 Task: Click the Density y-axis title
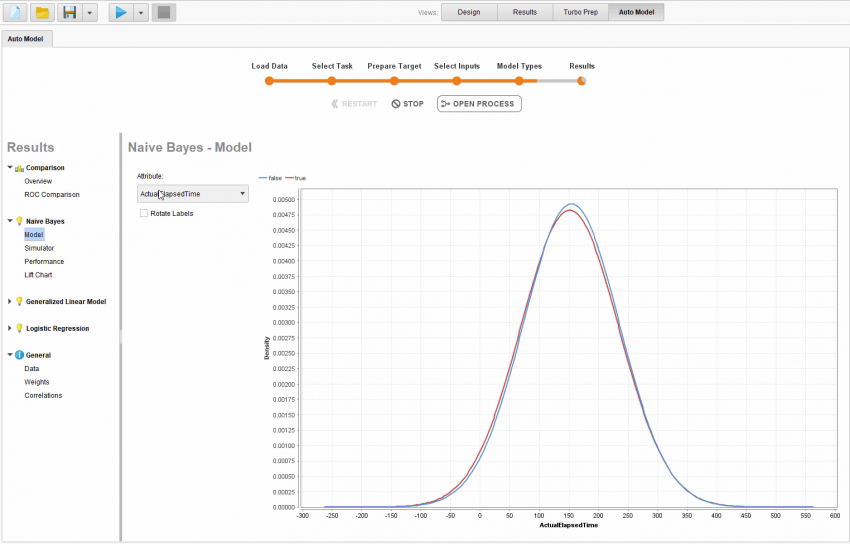pos(266,348)
